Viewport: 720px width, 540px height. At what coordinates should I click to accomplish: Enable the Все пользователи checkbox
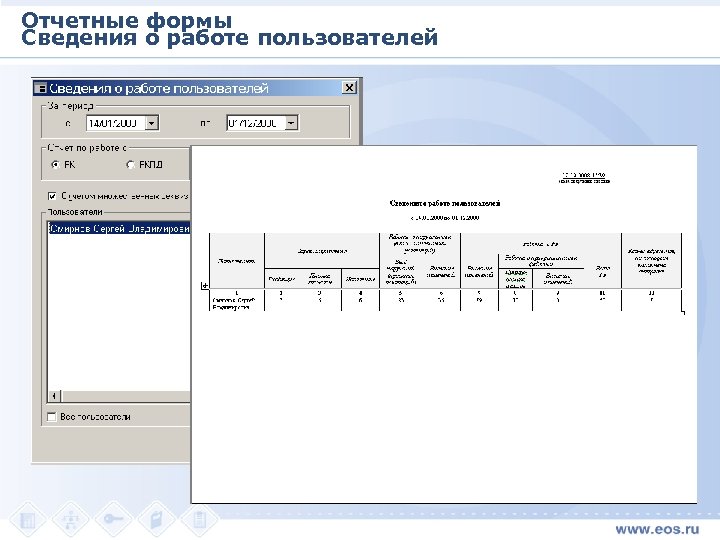[x=51, y=416]
